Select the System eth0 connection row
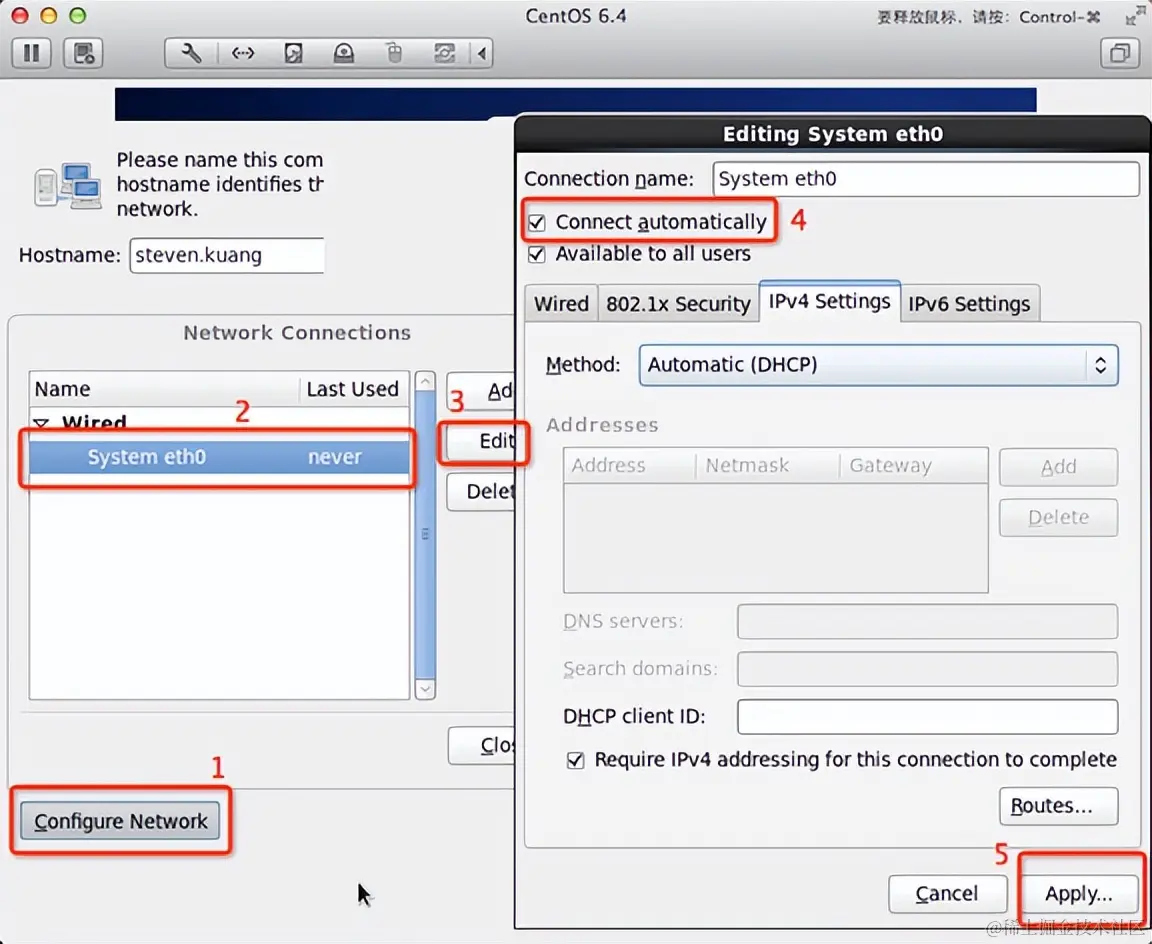Screen dimensions: 1152x944 [x=220, y=457]
